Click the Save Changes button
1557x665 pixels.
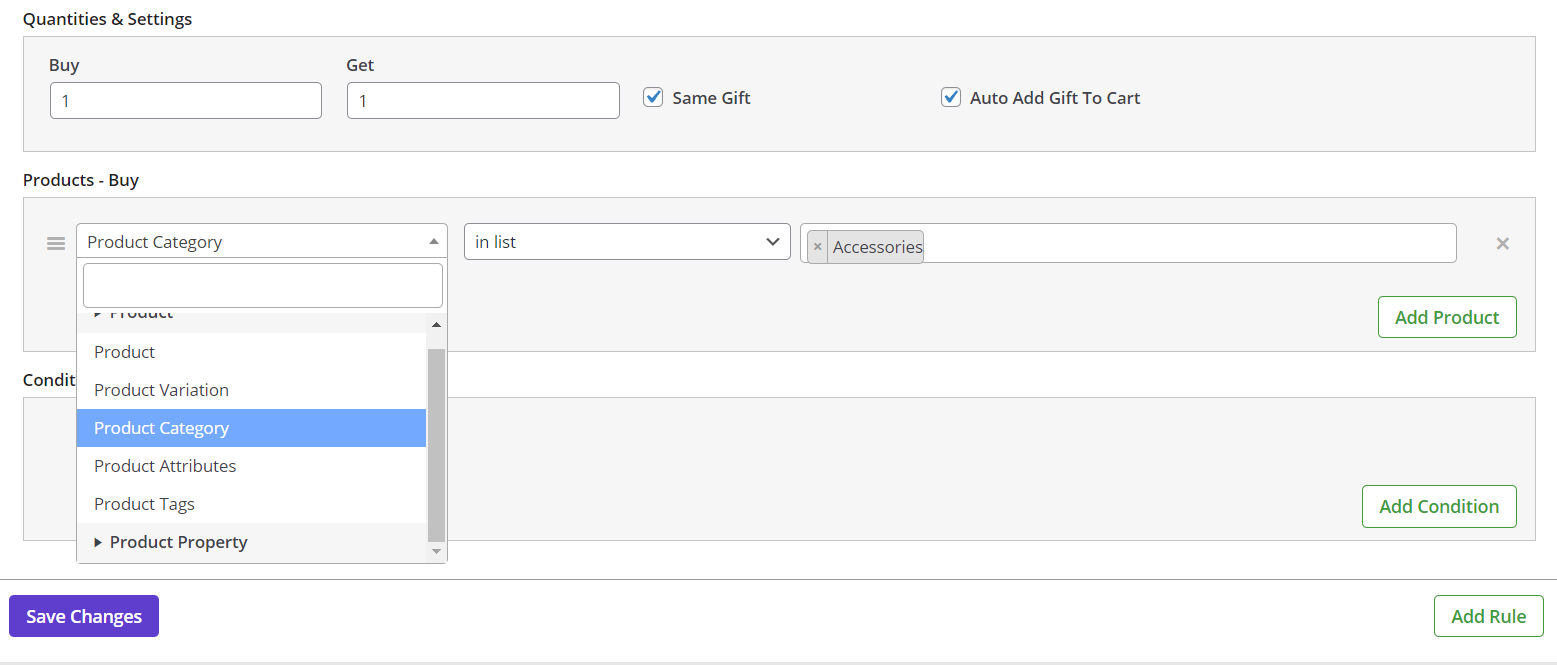click(84, 616)
